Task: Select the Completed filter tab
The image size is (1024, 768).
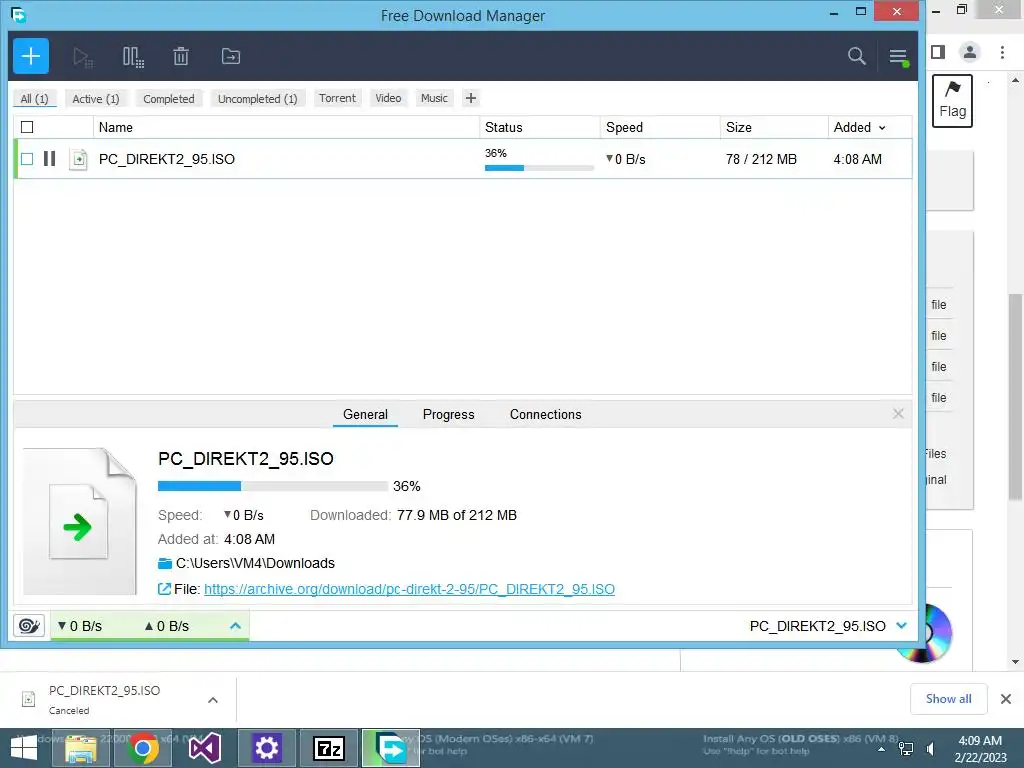Action: coord(168,99)
